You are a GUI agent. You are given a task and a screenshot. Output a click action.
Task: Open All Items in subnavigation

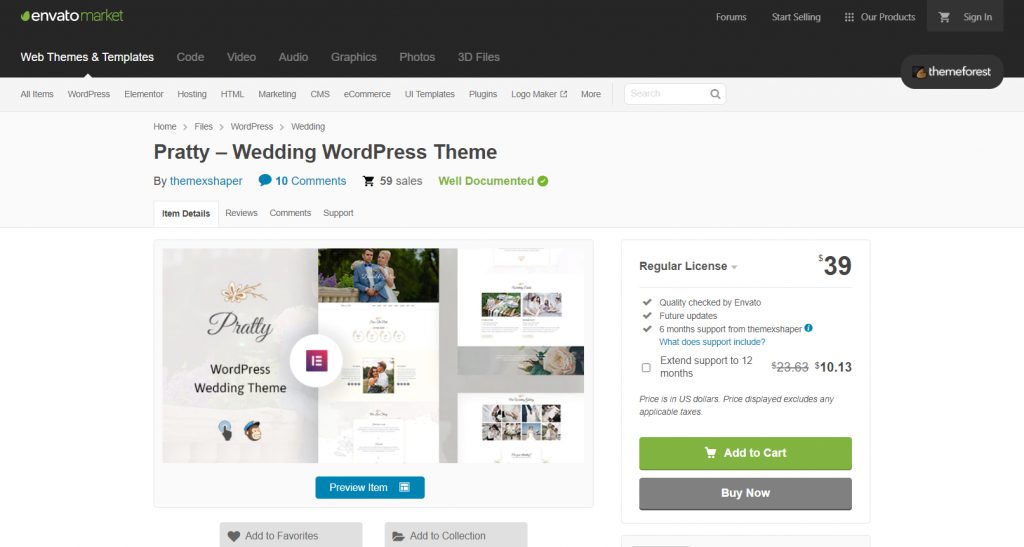point(37,94)
